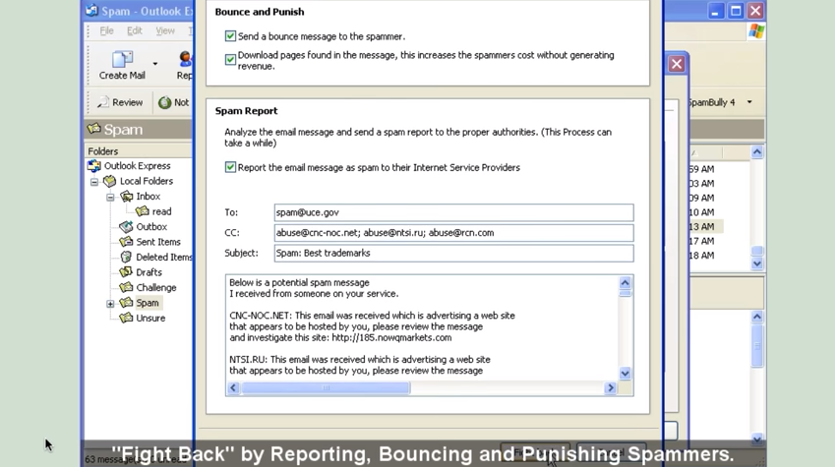This screenshot has width=835, height=467.
Task: Click message list scrollbar down arrow
Action: pos(757,264)
